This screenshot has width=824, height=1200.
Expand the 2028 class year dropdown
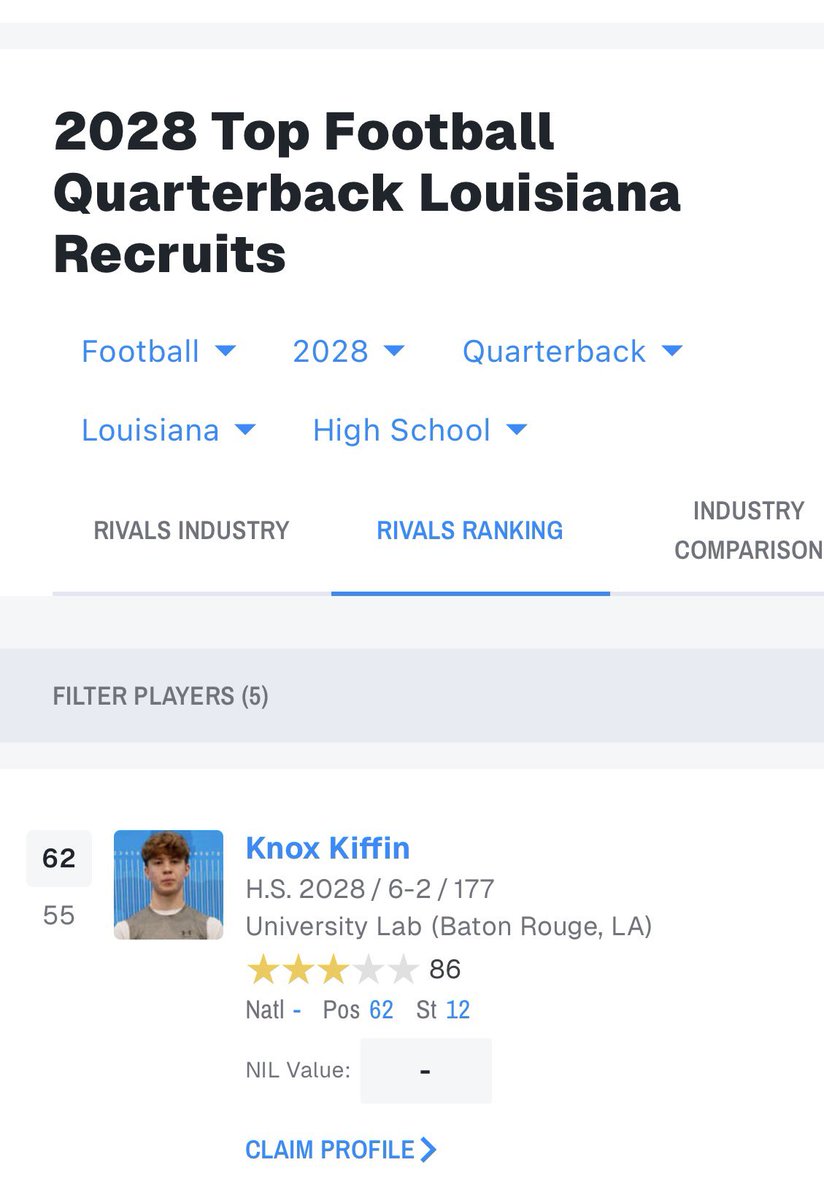(x=348, y=351)
